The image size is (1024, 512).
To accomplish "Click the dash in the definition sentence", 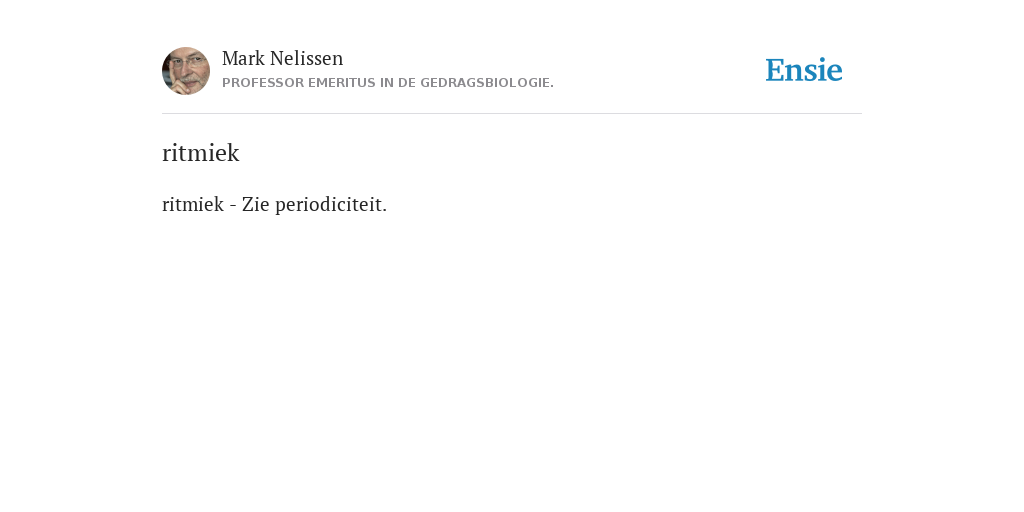I will [233, 206].
